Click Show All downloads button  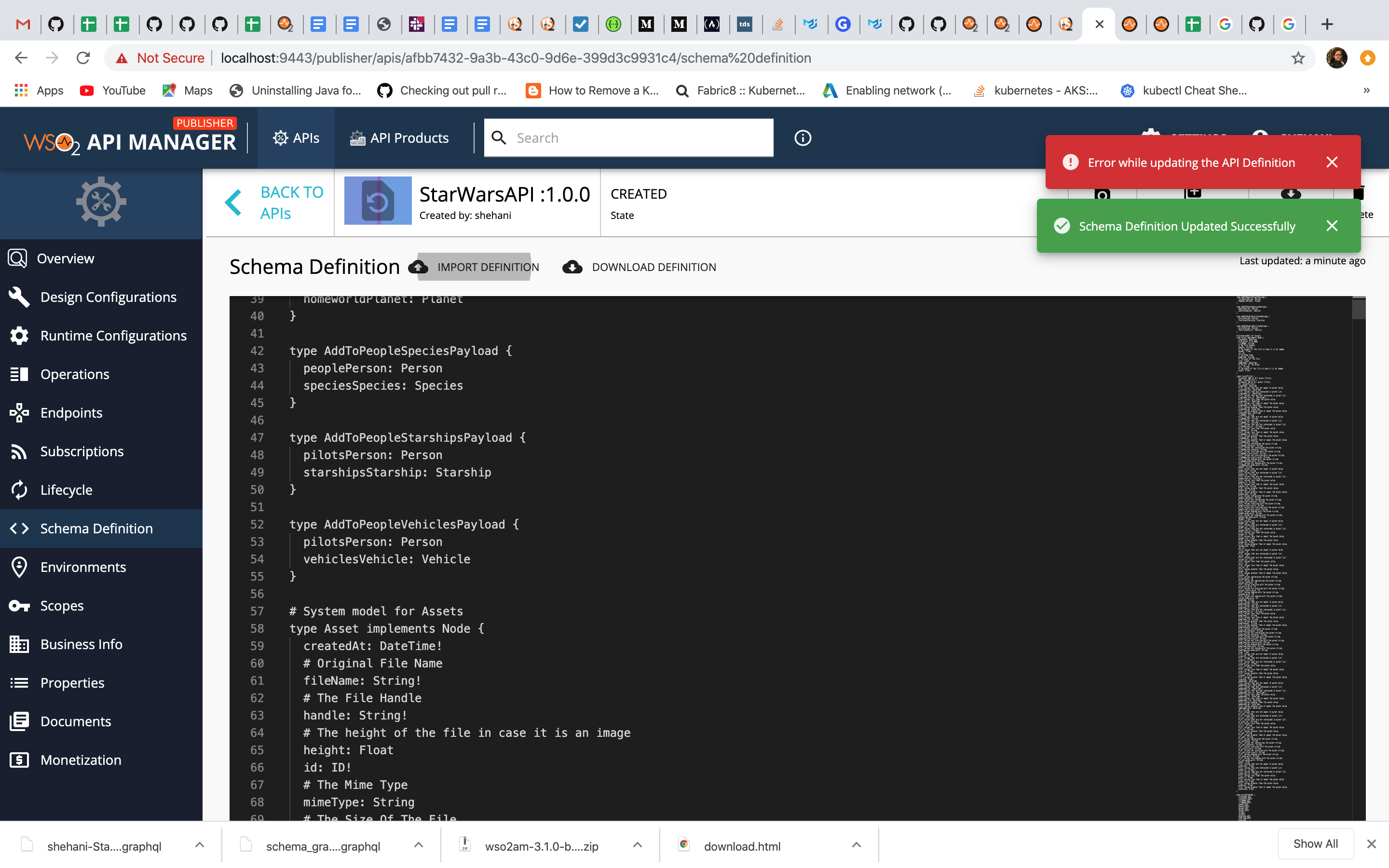pyautogui.click(x=1316, y=844)
